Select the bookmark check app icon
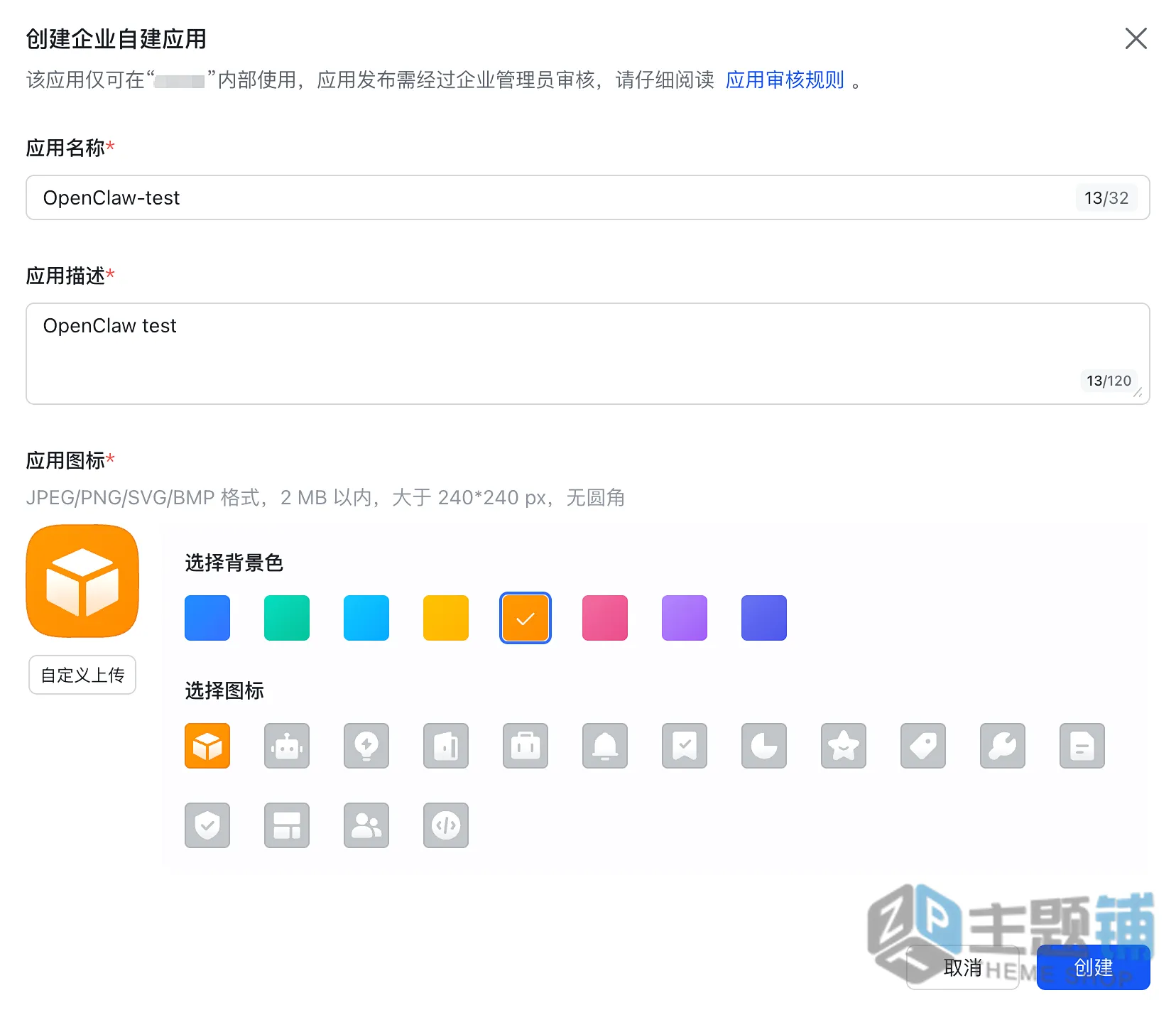The image size is (1176, 1010). coord(685,746)
